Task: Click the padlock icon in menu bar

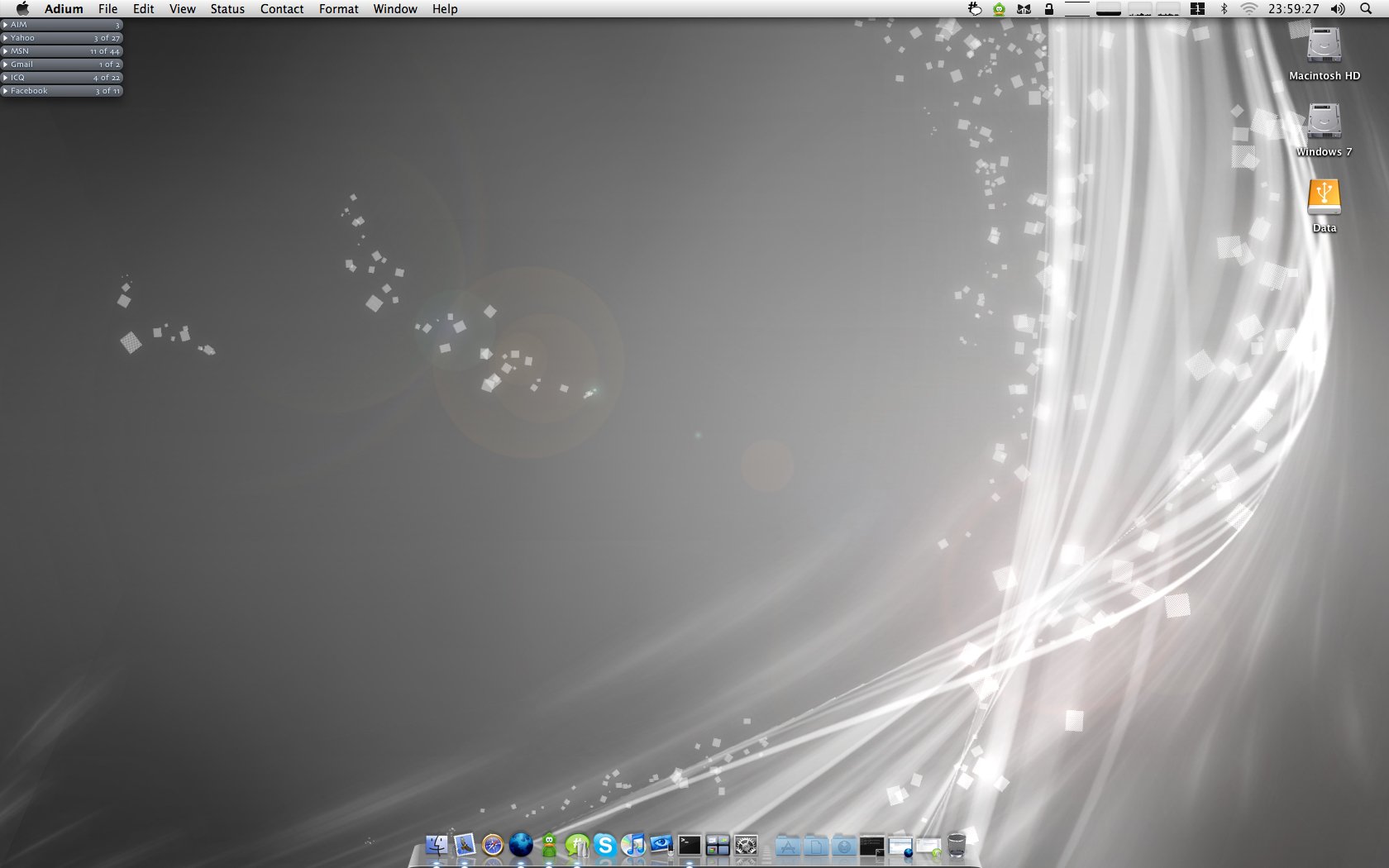Action: [1048, 9]
